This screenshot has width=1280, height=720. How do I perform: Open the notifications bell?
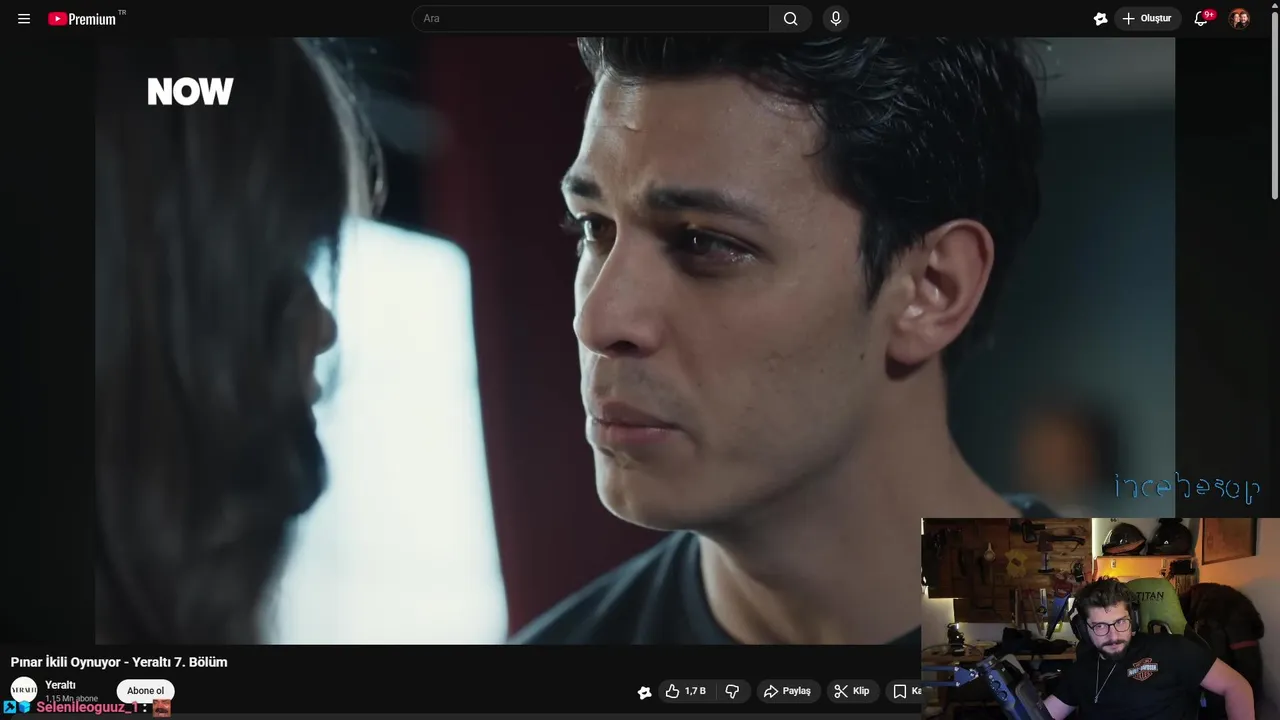[x=1201, y=18]
